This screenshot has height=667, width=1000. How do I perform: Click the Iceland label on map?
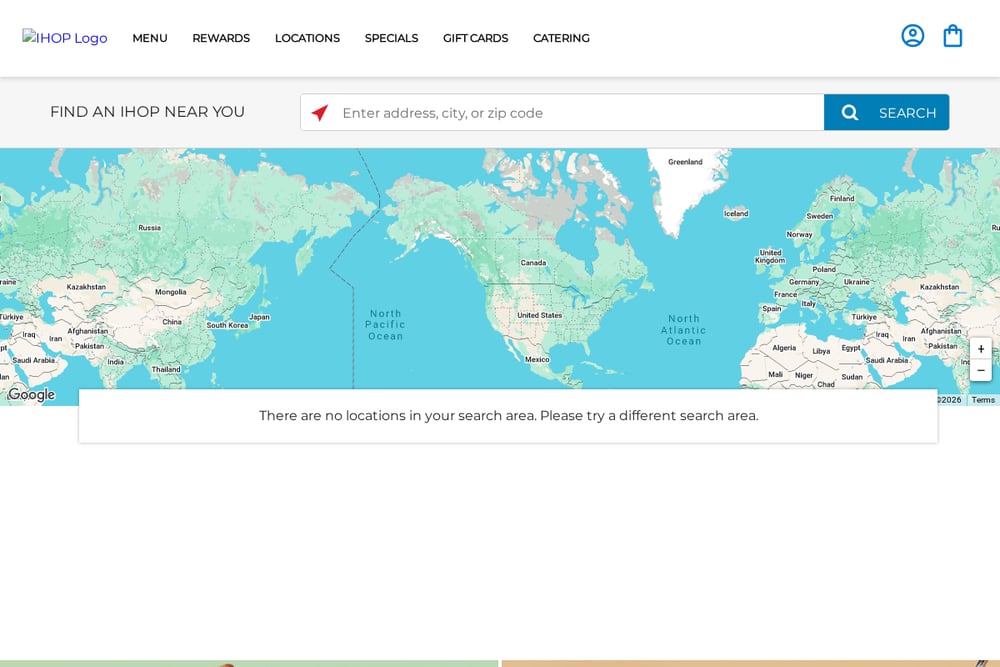tap(736, 214)
